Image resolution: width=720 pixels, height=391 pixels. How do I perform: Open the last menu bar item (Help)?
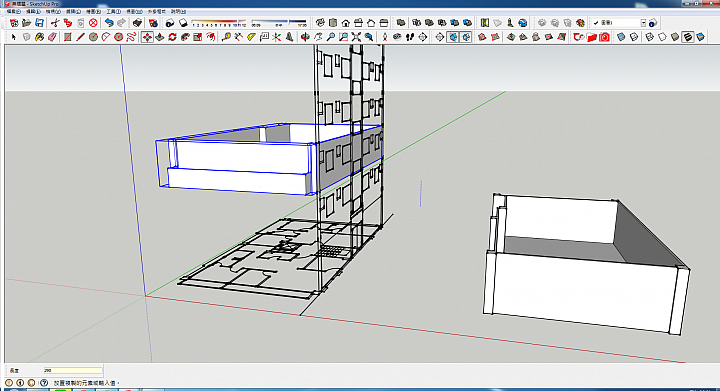pos(179,11)
